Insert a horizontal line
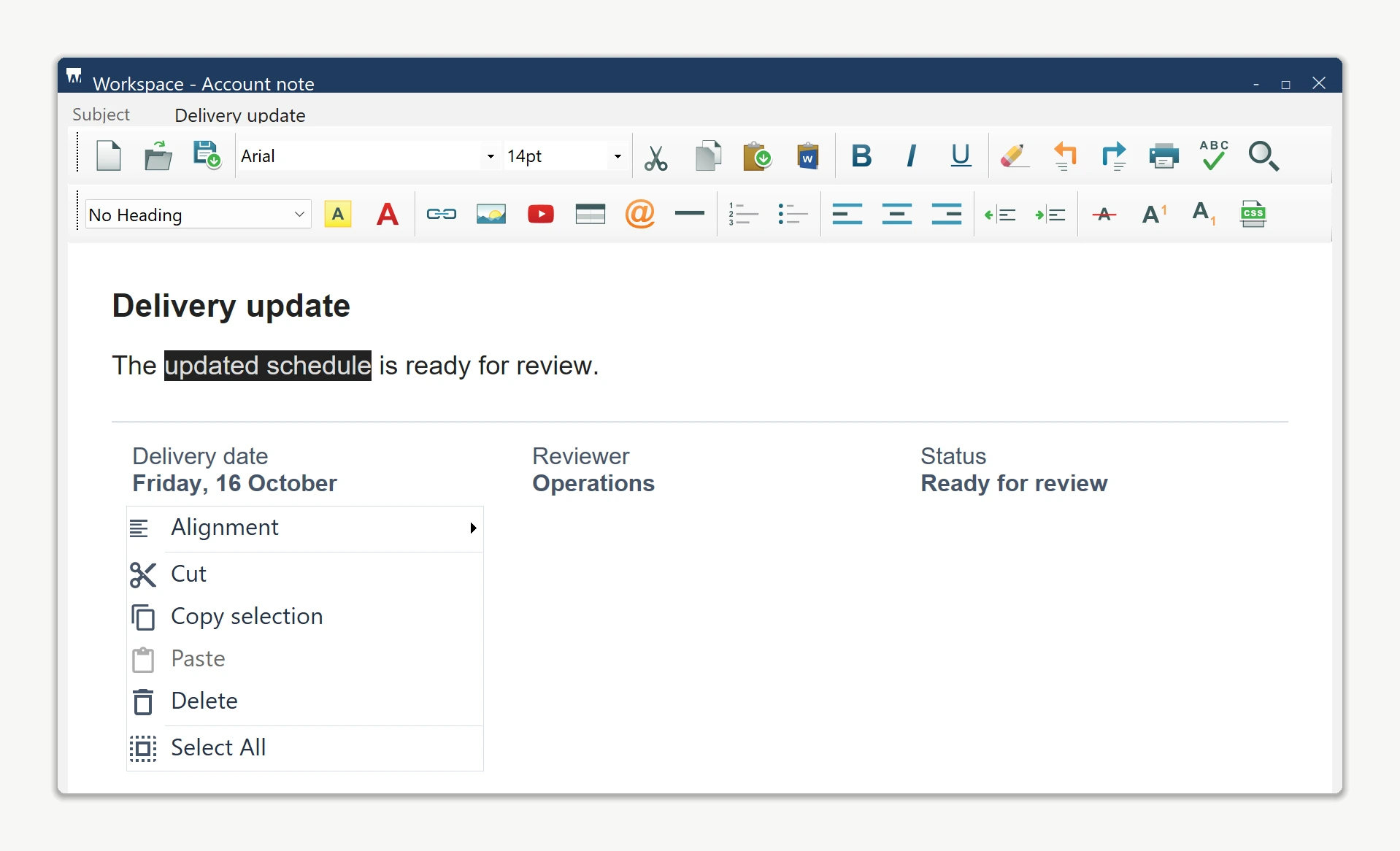Image resolution: width=1400 pixels, height=851 pixels. pos(690,213)
